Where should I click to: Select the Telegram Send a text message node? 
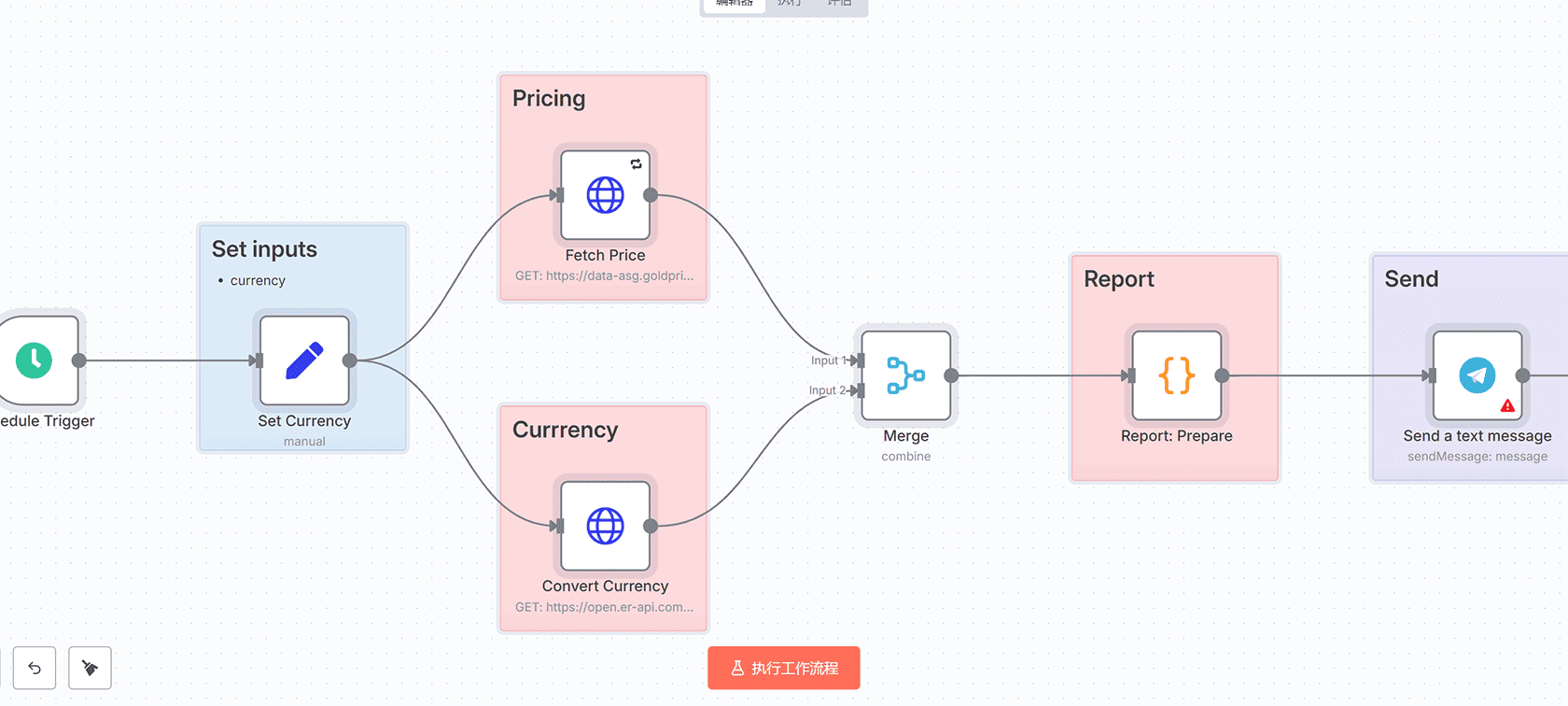pos(1477,375)
